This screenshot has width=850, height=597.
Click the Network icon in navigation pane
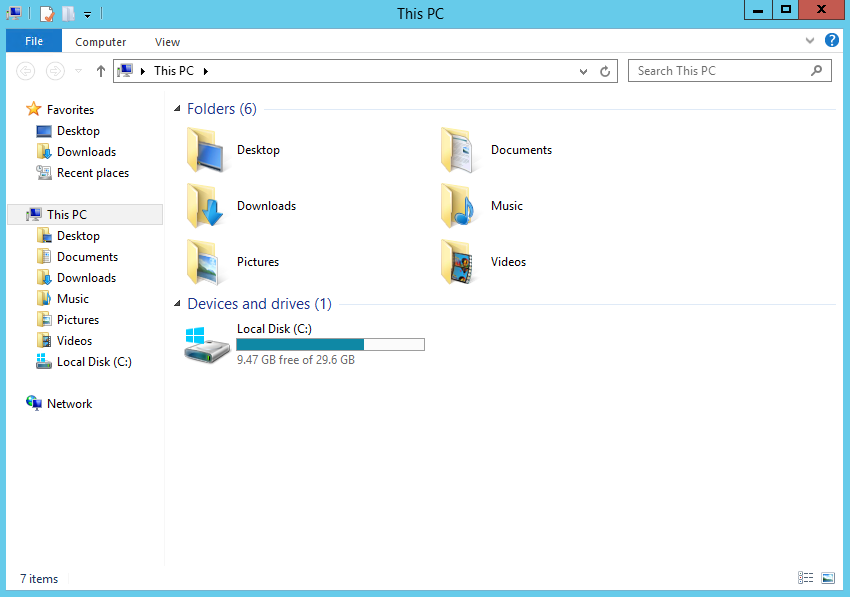(x=34, y=403)
